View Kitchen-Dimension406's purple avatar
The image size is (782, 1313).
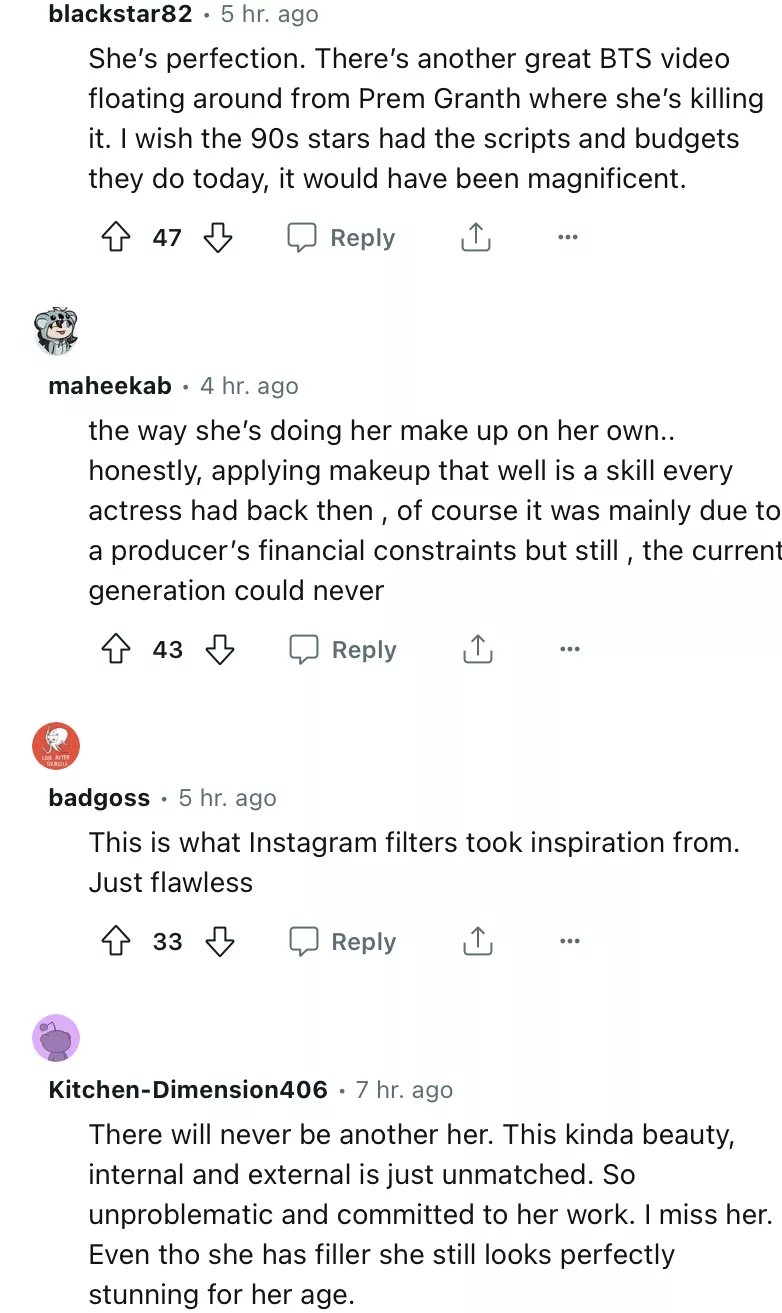pyautogui.click(x=56, y=1038)
